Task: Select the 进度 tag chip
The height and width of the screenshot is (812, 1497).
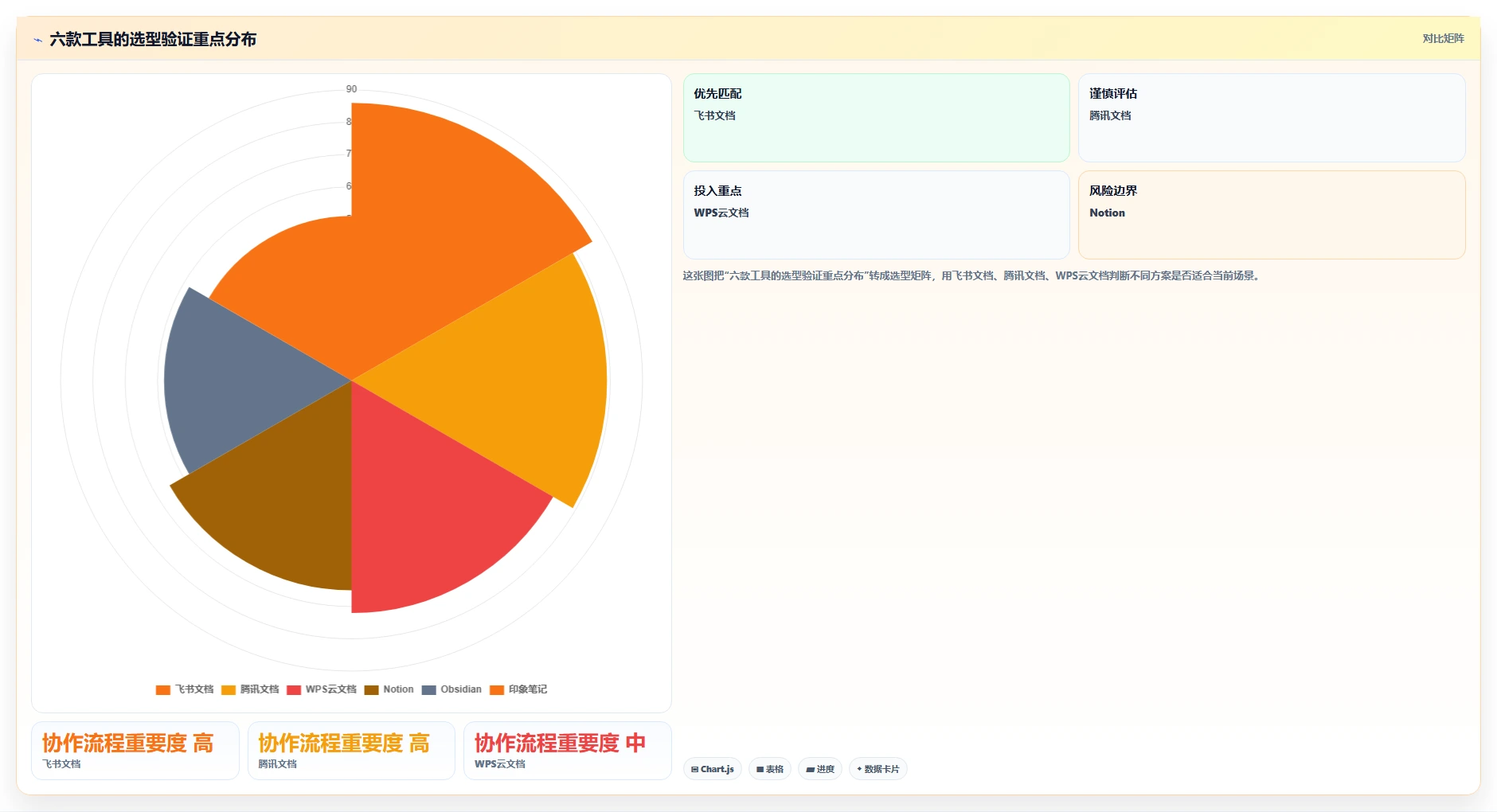Action: click(820, 769)
